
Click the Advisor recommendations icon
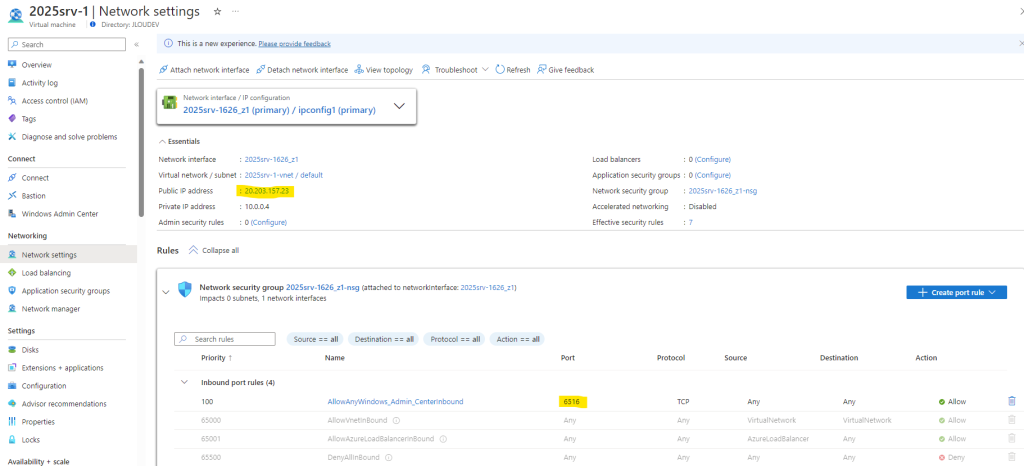[12, 403]
